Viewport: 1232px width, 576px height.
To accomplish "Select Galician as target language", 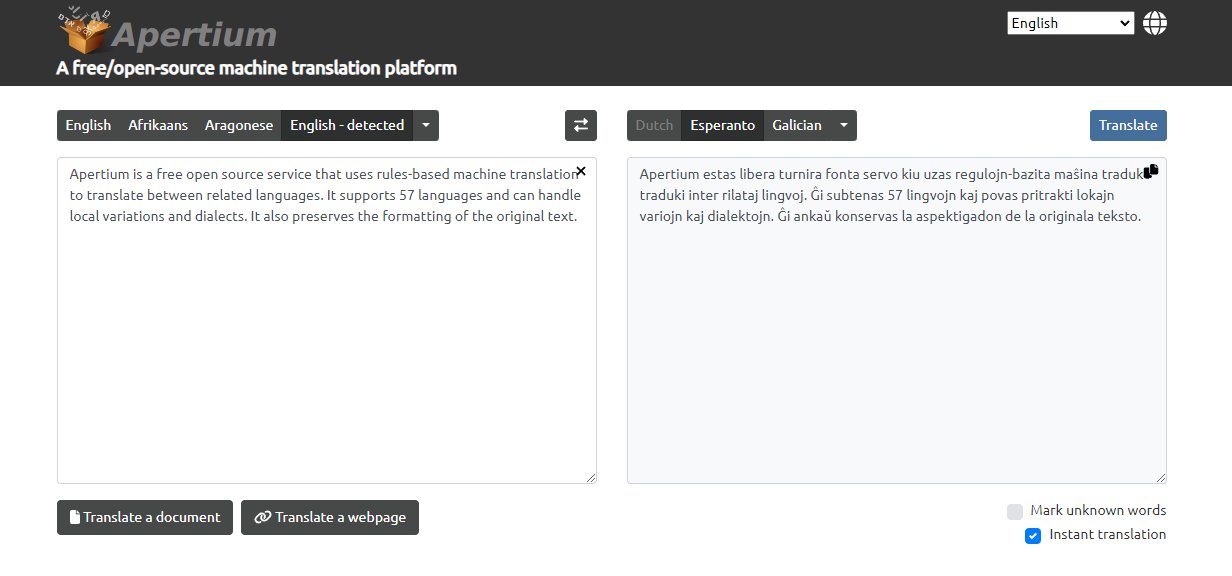I will [797, 125].
